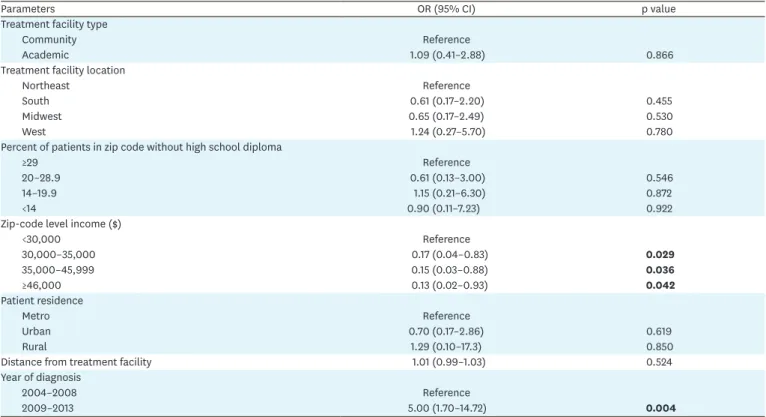Select the value '1.01 (0.99–1.03)'
This screenshot has width=766, height=417.
click(x=448, y=362)
